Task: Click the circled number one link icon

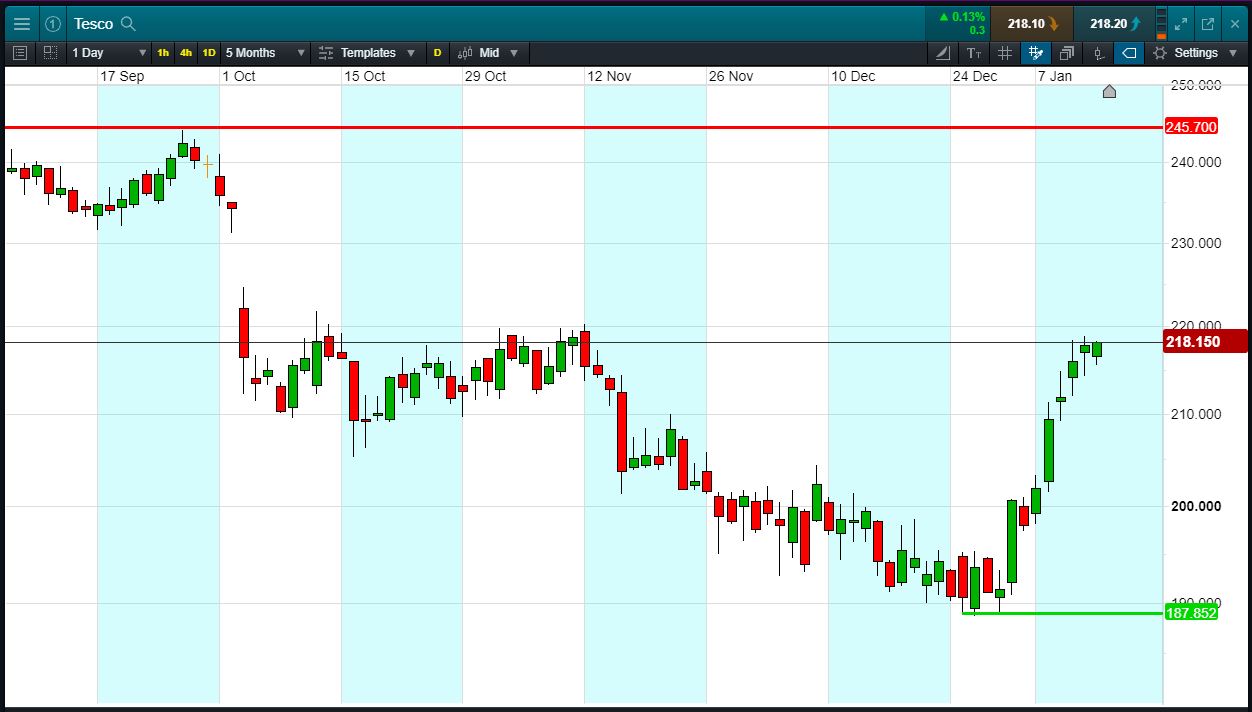Action: coord(53,23)
